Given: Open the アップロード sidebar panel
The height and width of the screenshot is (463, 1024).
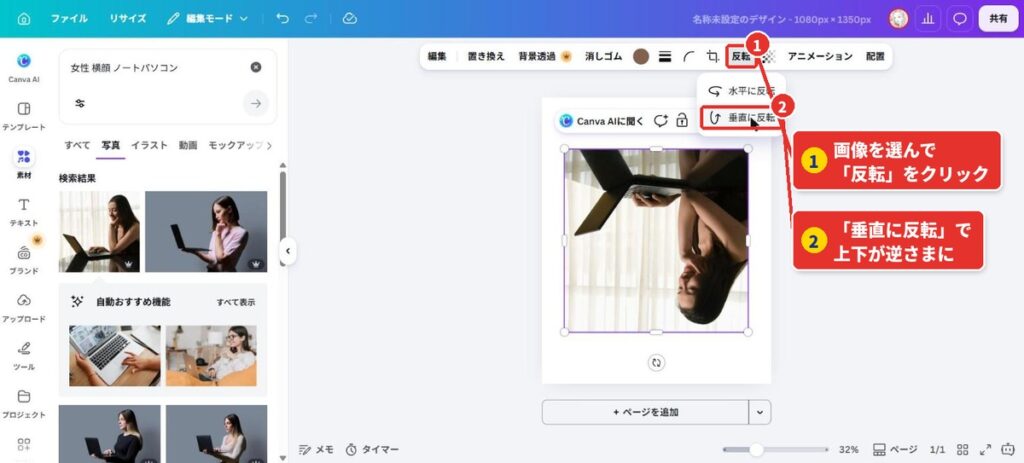Looking at the screenshot, I should pyautogui.click(x=24, y=308).
